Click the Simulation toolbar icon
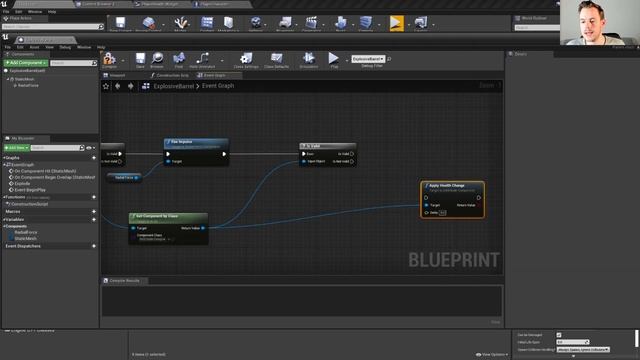This screenshot has width=640, height=360. click(x=309, y=60)
